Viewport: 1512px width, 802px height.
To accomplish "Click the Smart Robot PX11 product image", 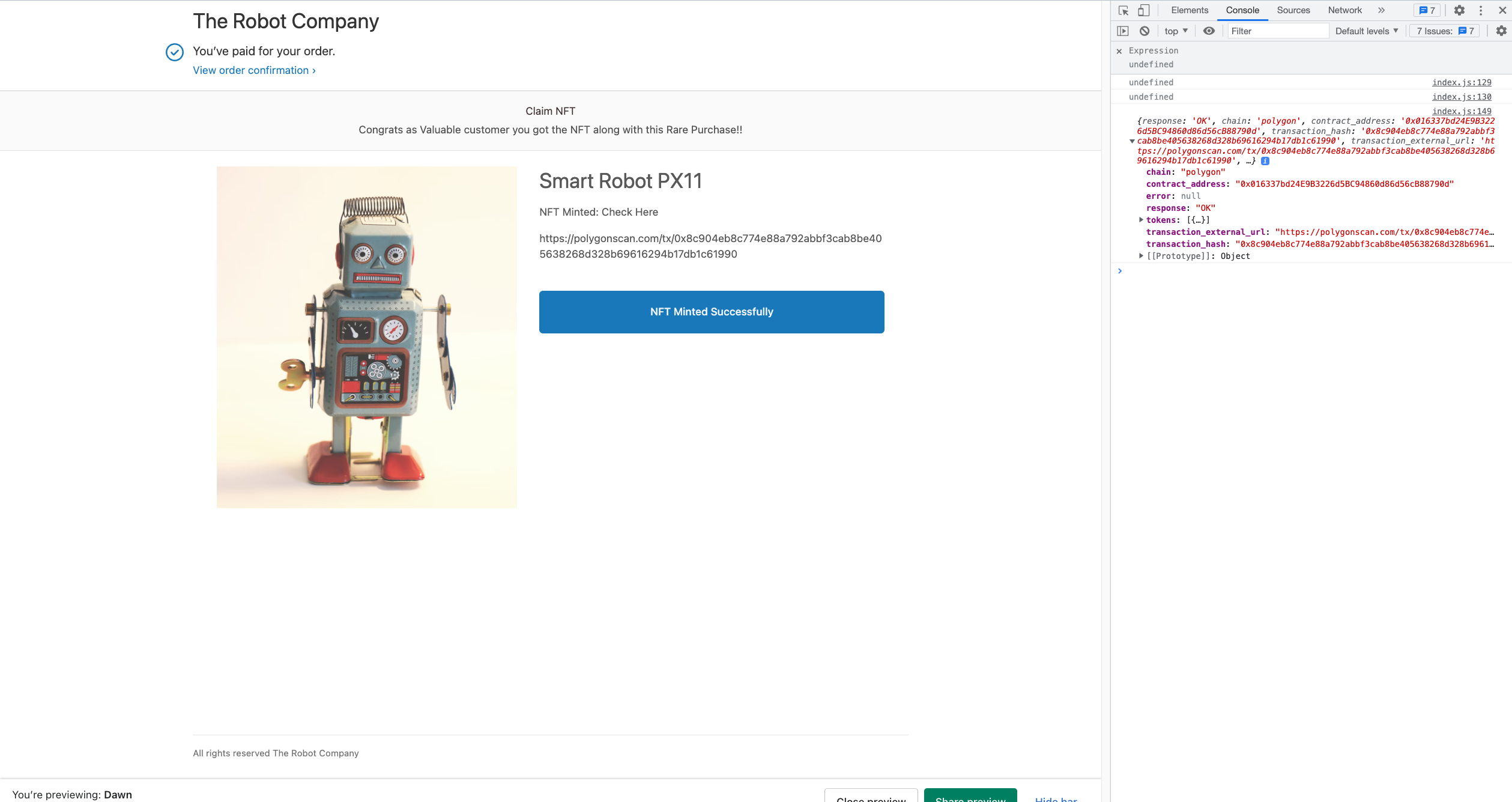I will point(366,337).
